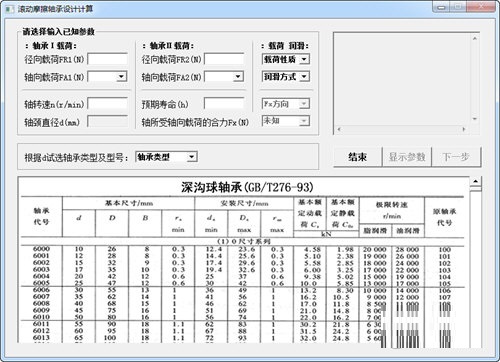Image resolution: width=500 pixels, height=362 pixels.
Task: Click the 1.98 static load value
Action: [x=345, y=249]
